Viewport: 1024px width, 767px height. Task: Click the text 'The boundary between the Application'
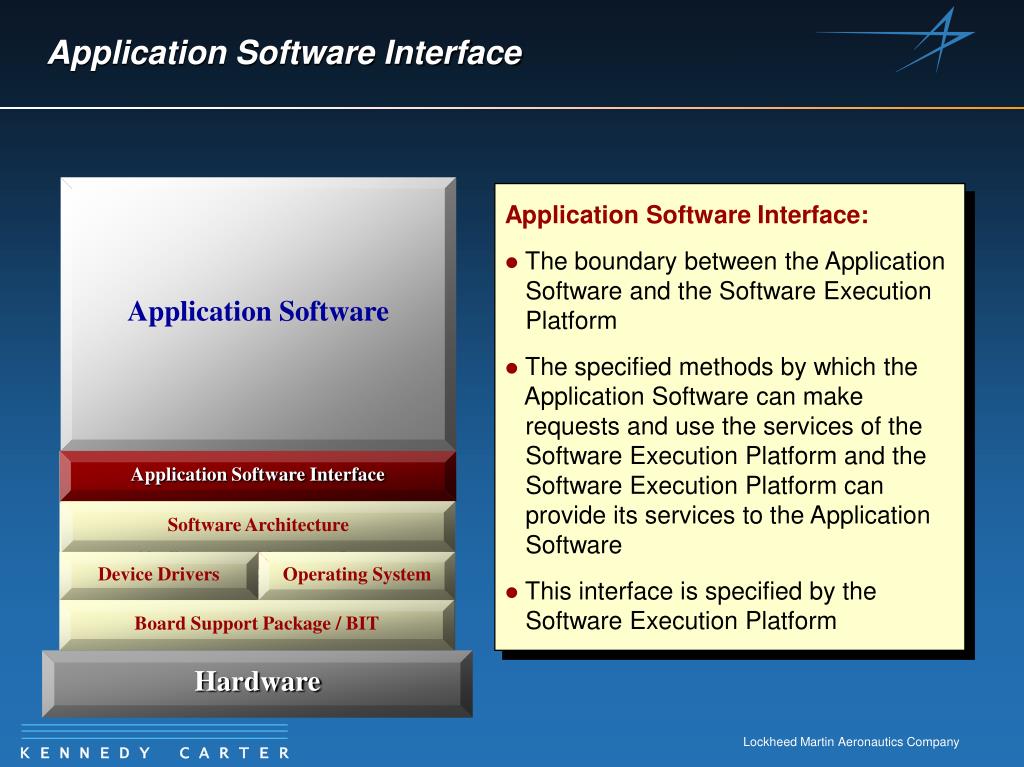(735, 261)
